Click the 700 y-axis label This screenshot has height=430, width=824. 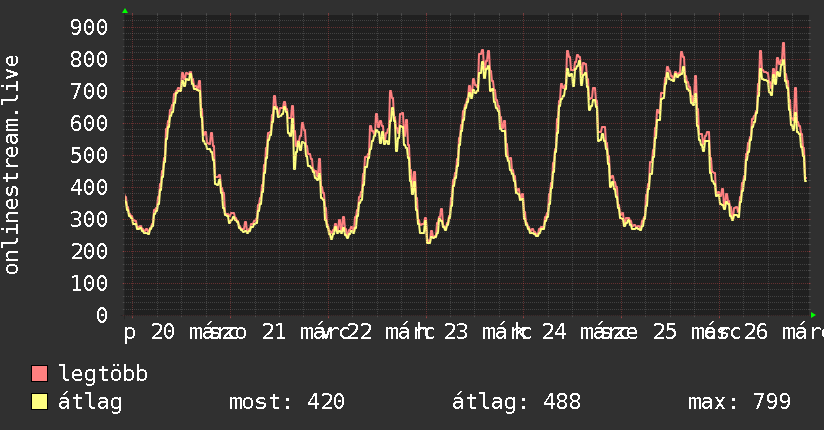(x=89, y=91)
